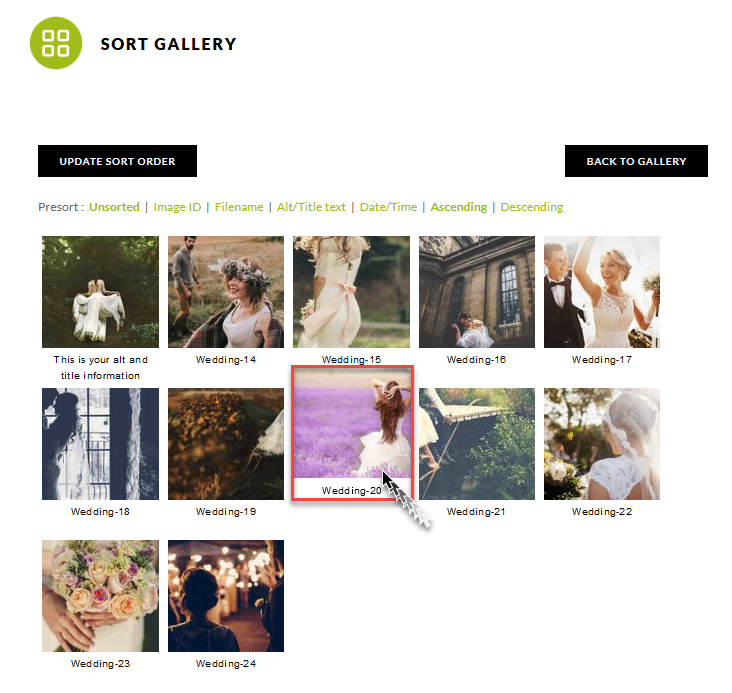Presort by Alt/Title text
This screenshot has width=732, height=693.
click(311, 207)
